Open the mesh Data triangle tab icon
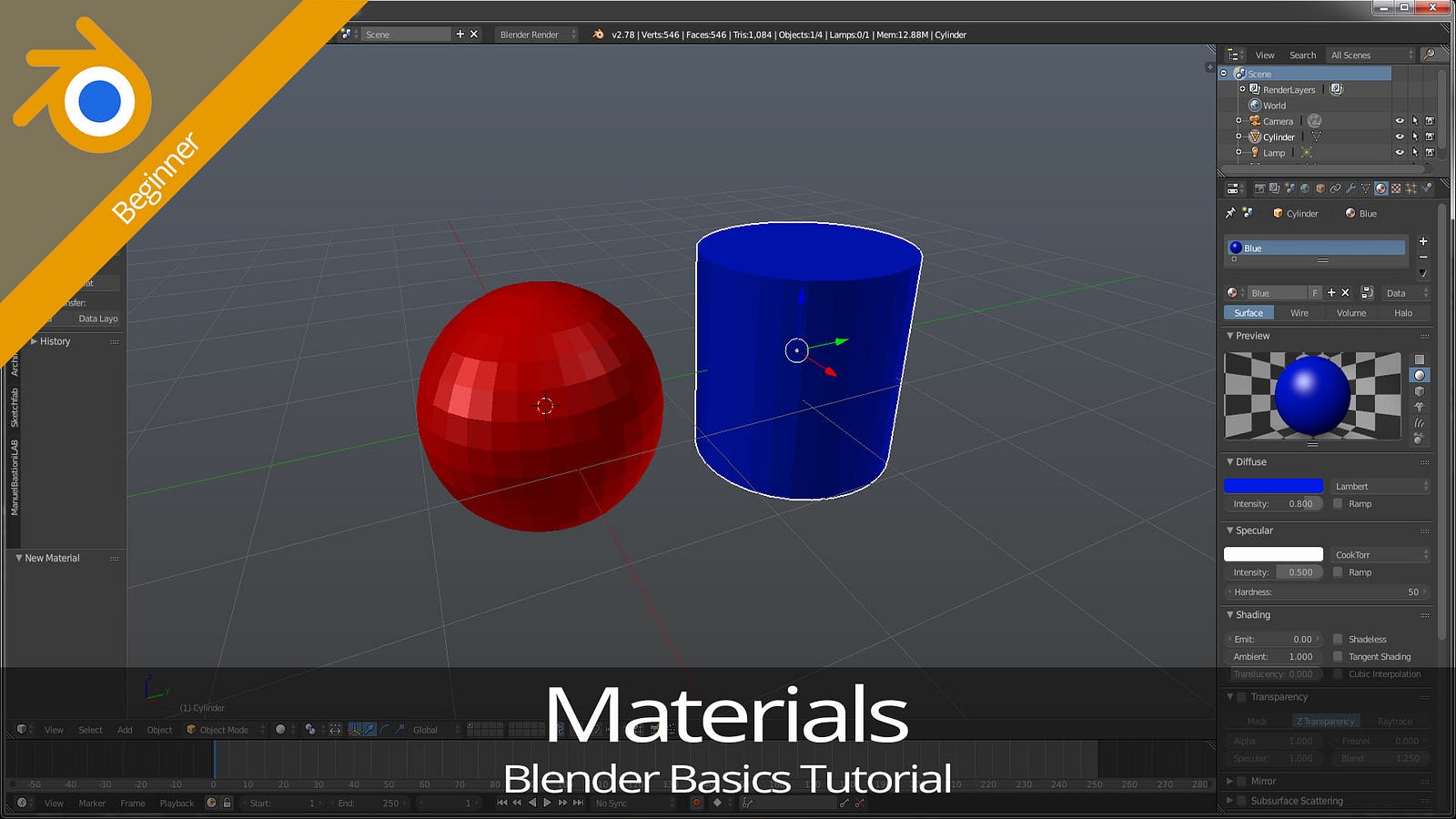The height and width of the screenshot is (819, 1456). (x=1365, y=188)
